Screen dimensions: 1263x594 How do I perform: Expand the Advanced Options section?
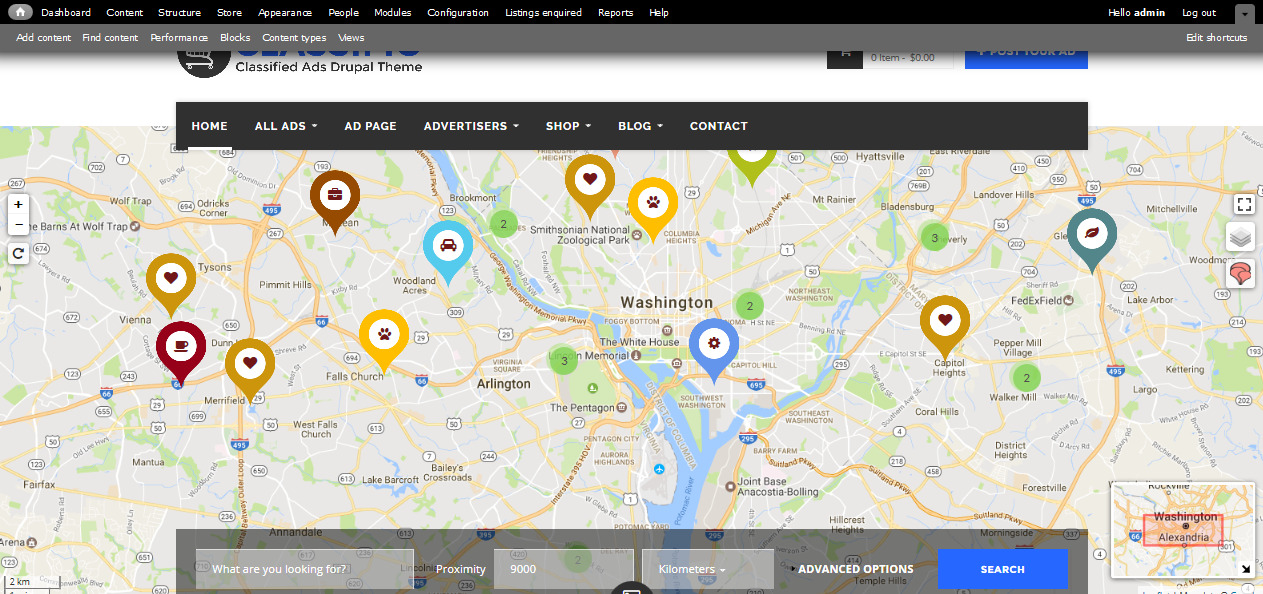(855, 569)
